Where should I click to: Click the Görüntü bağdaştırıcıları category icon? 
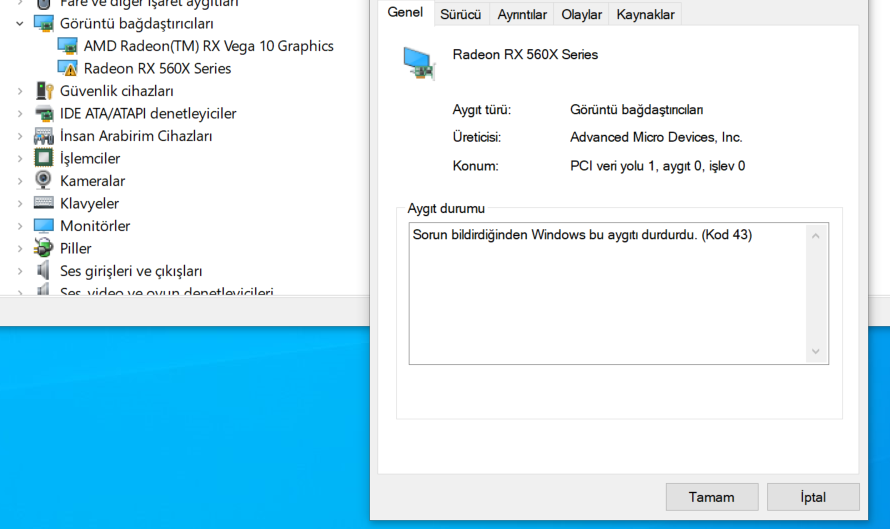pos(44,23)
